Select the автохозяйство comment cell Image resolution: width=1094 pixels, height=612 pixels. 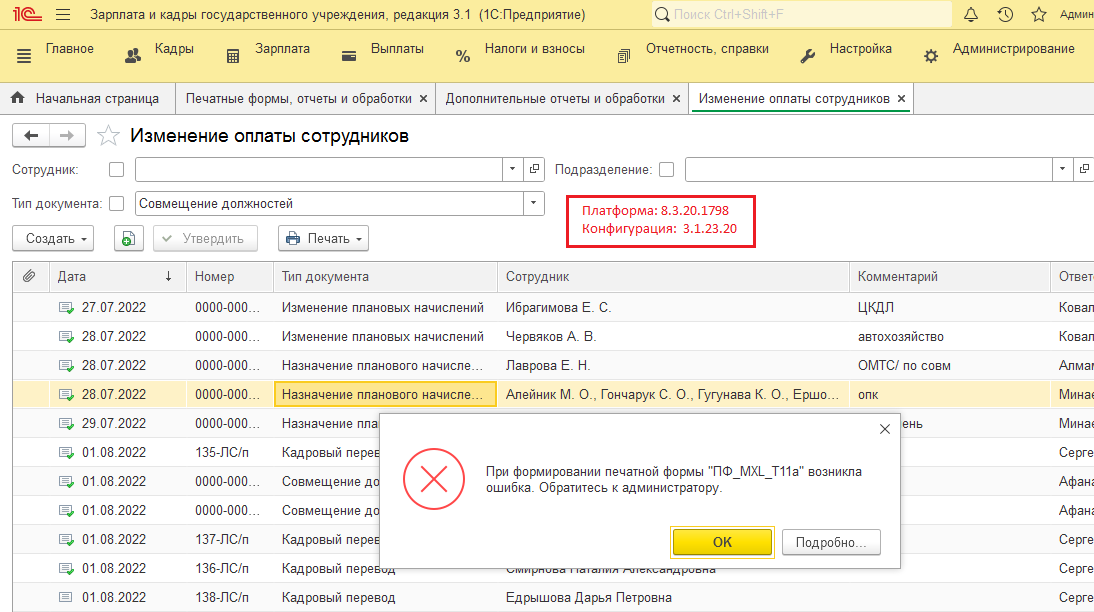(x=950, y=336)
